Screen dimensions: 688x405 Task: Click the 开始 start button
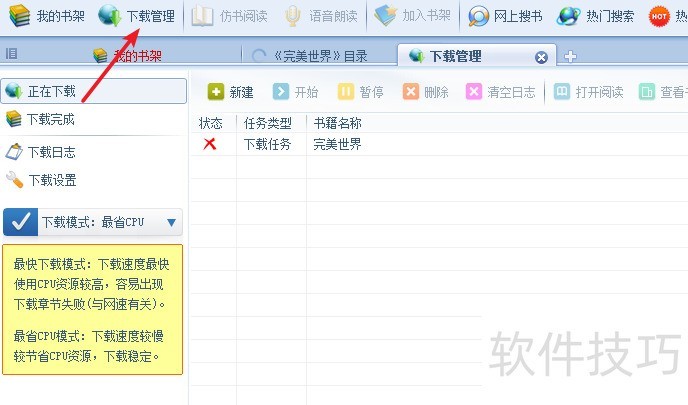point(295,92)
